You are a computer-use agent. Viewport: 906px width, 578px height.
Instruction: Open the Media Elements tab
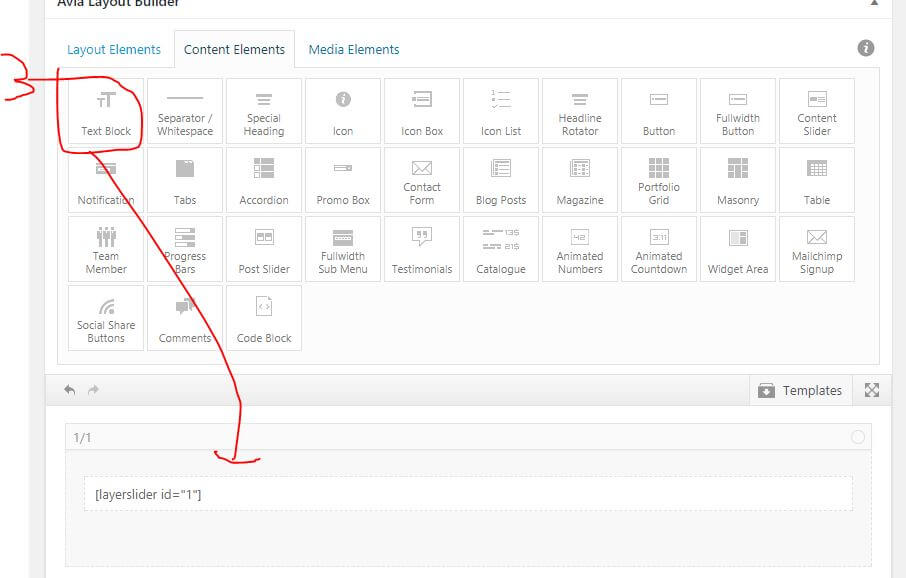tap(354, 49)
